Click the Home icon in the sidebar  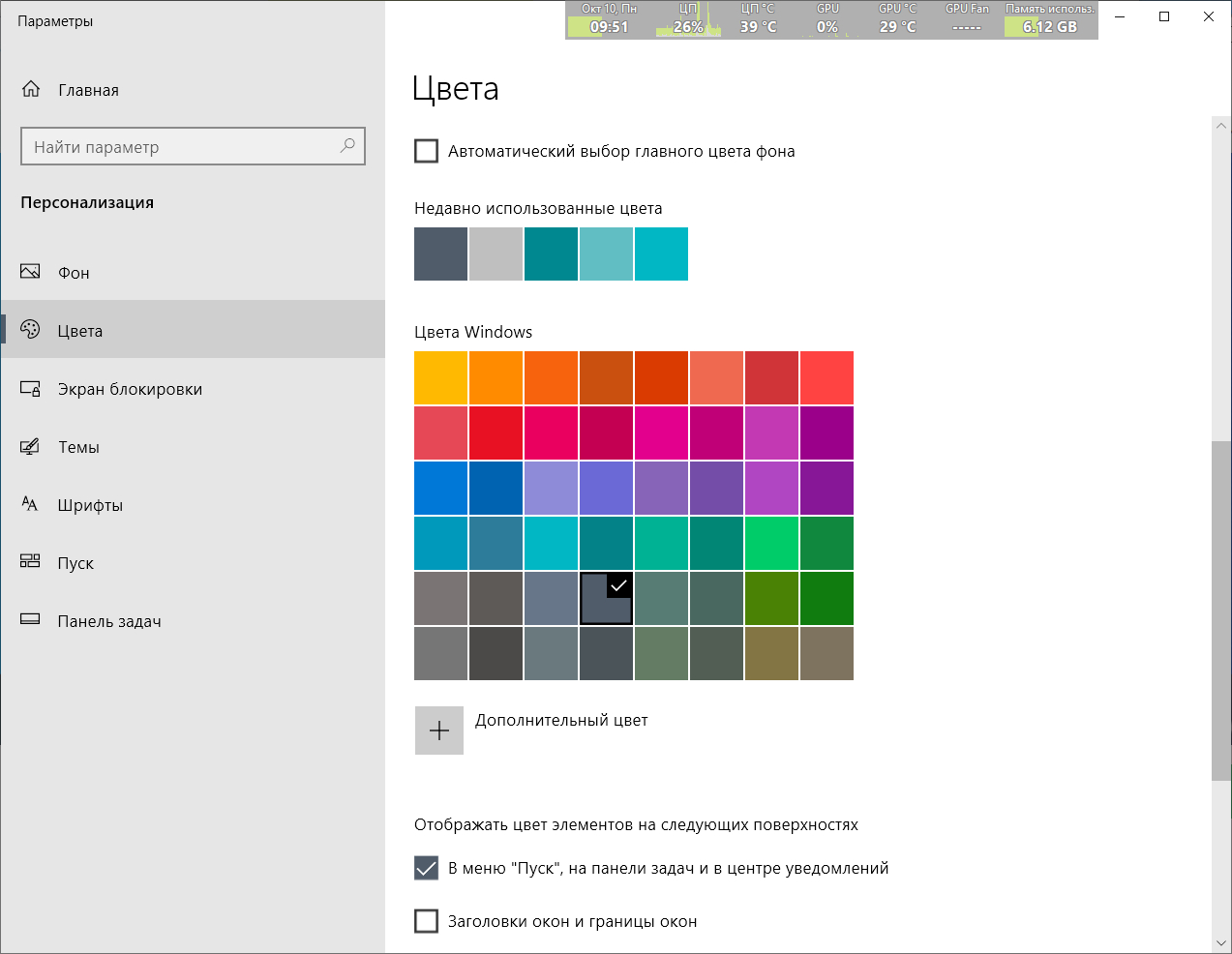31,89
